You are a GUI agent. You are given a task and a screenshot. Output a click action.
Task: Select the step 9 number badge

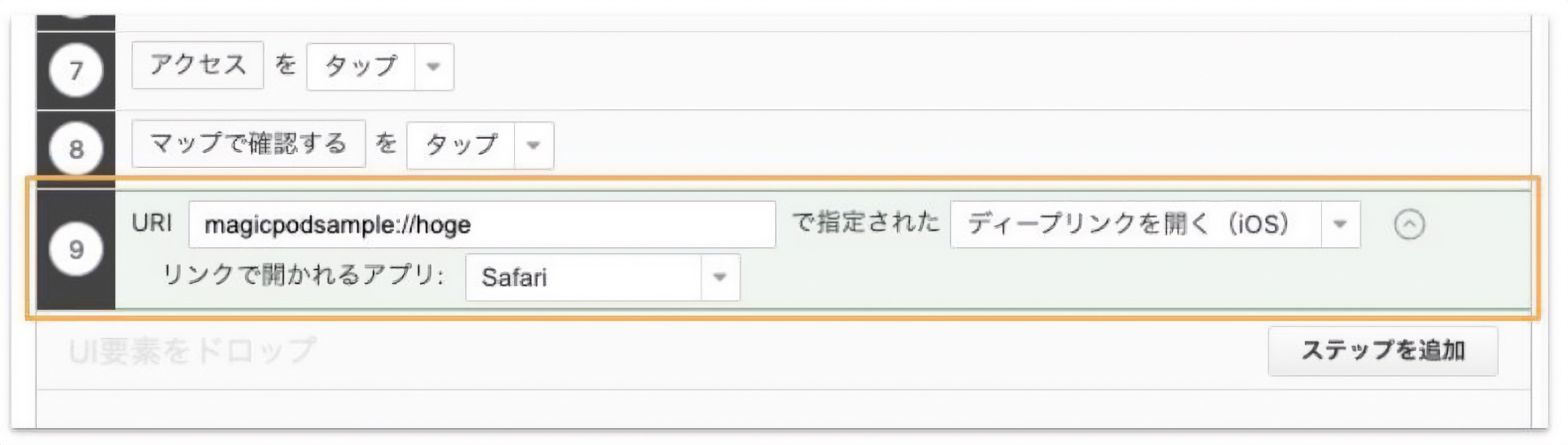[76, 250]
